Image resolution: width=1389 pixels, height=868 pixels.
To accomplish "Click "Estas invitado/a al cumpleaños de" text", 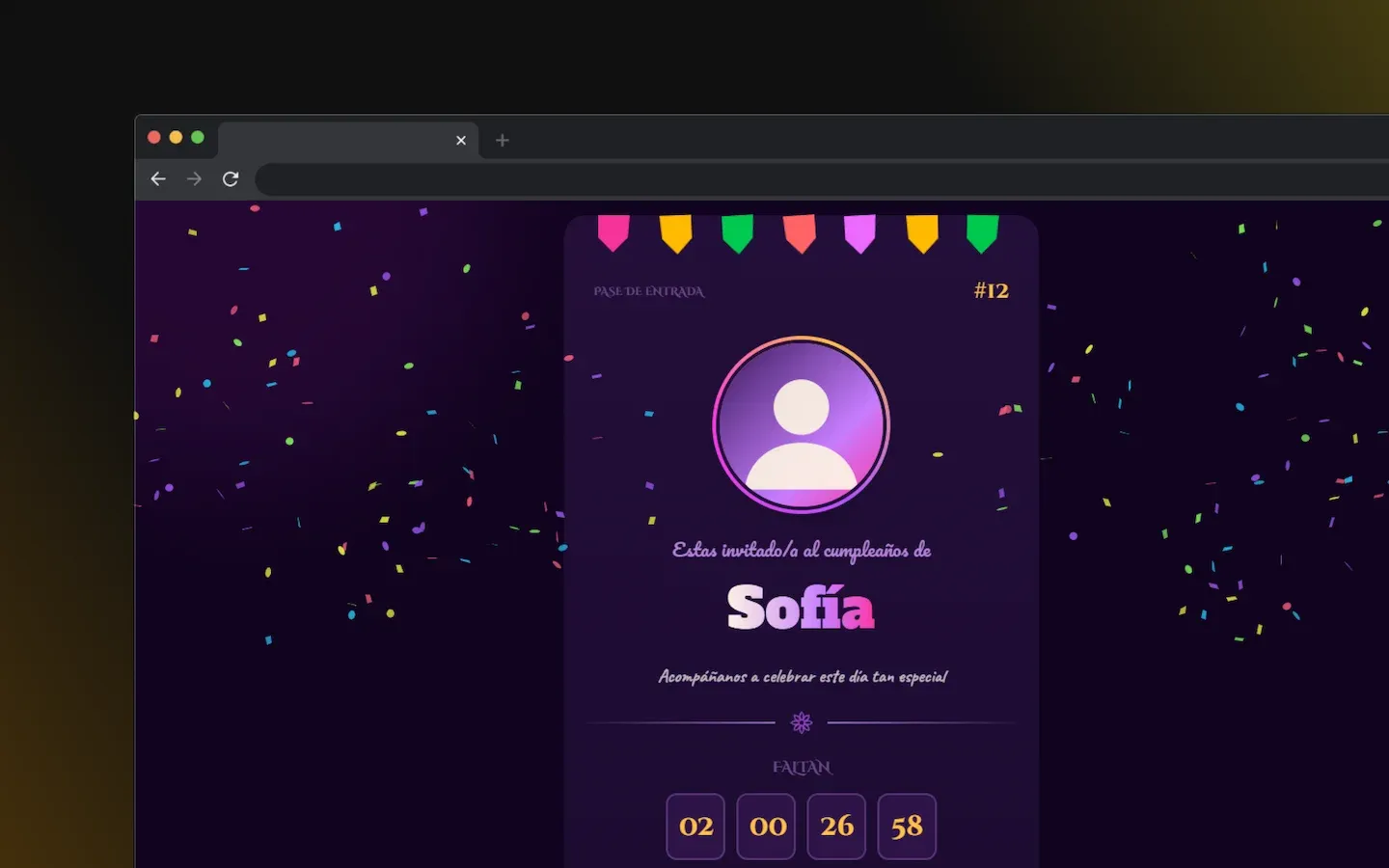I will [x=802, y=550].
